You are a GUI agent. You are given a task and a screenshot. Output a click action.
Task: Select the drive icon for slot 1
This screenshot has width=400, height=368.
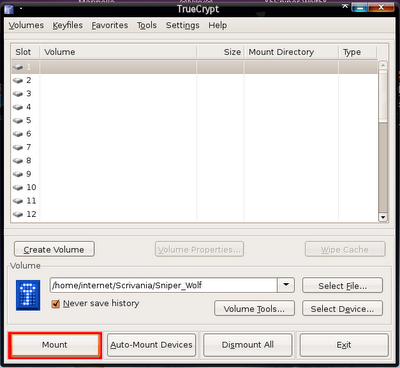click(18, 67)
